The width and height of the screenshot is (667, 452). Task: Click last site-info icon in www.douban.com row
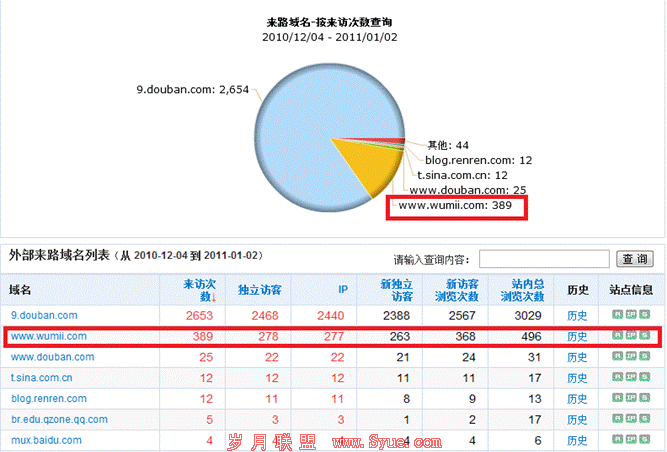(645, 356)
